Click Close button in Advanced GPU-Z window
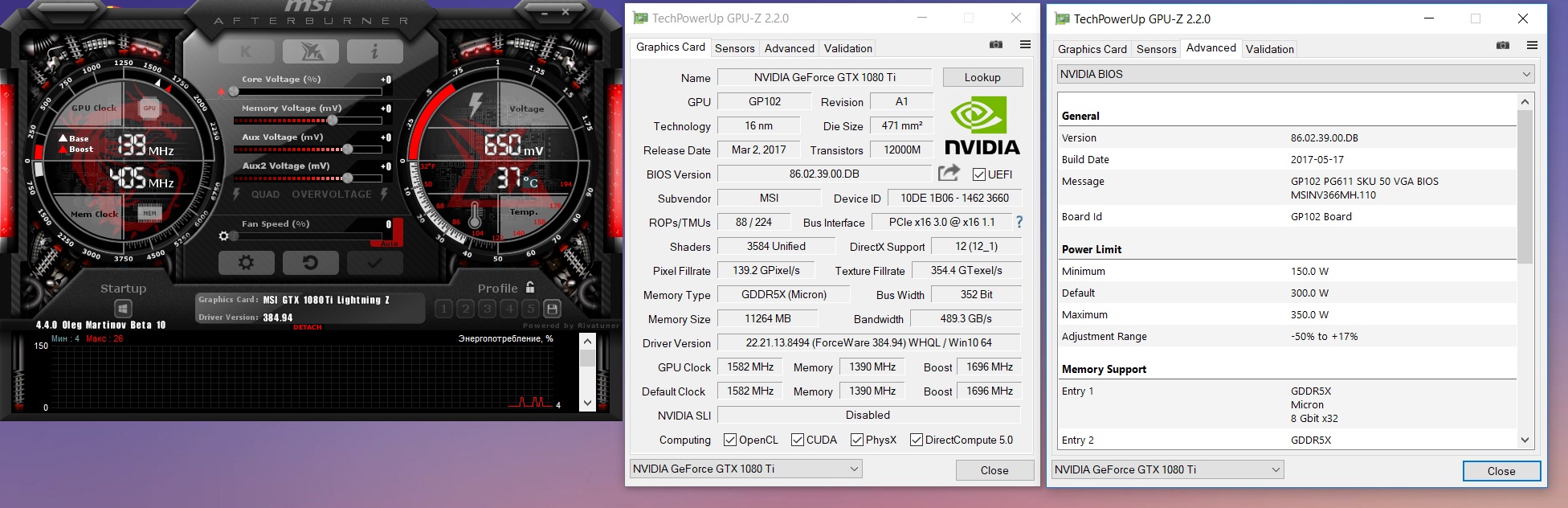This screenshot has width=1568, height=508. tap(1501, 471)
